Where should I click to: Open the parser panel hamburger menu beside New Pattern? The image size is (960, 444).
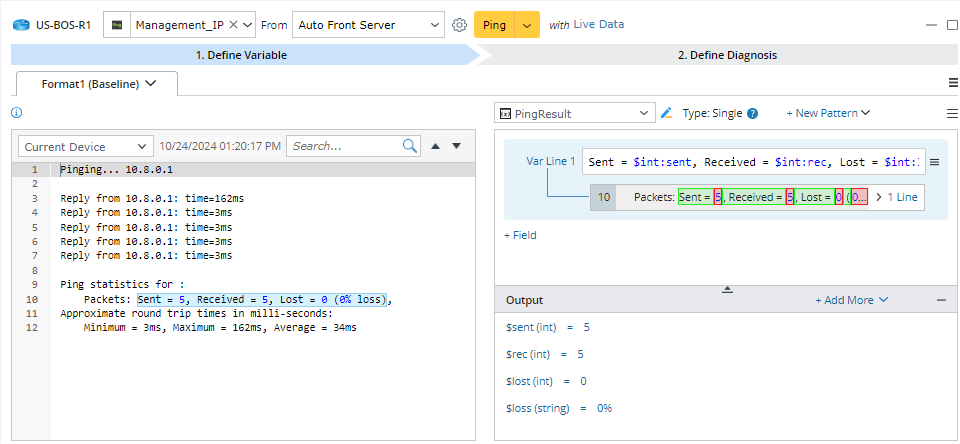click(952, 114)
